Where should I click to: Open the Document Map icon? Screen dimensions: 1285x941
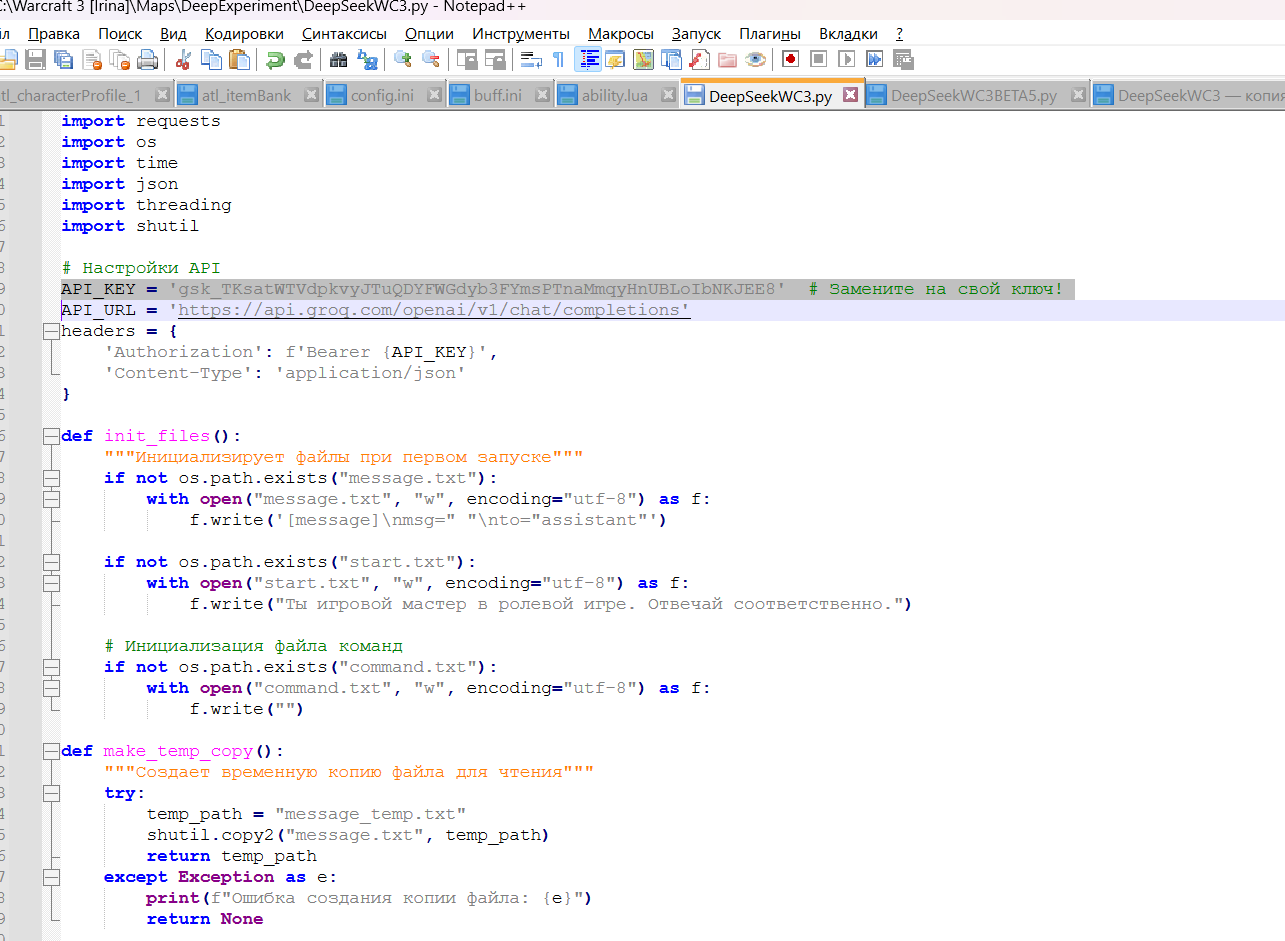[x=643, y=60]
